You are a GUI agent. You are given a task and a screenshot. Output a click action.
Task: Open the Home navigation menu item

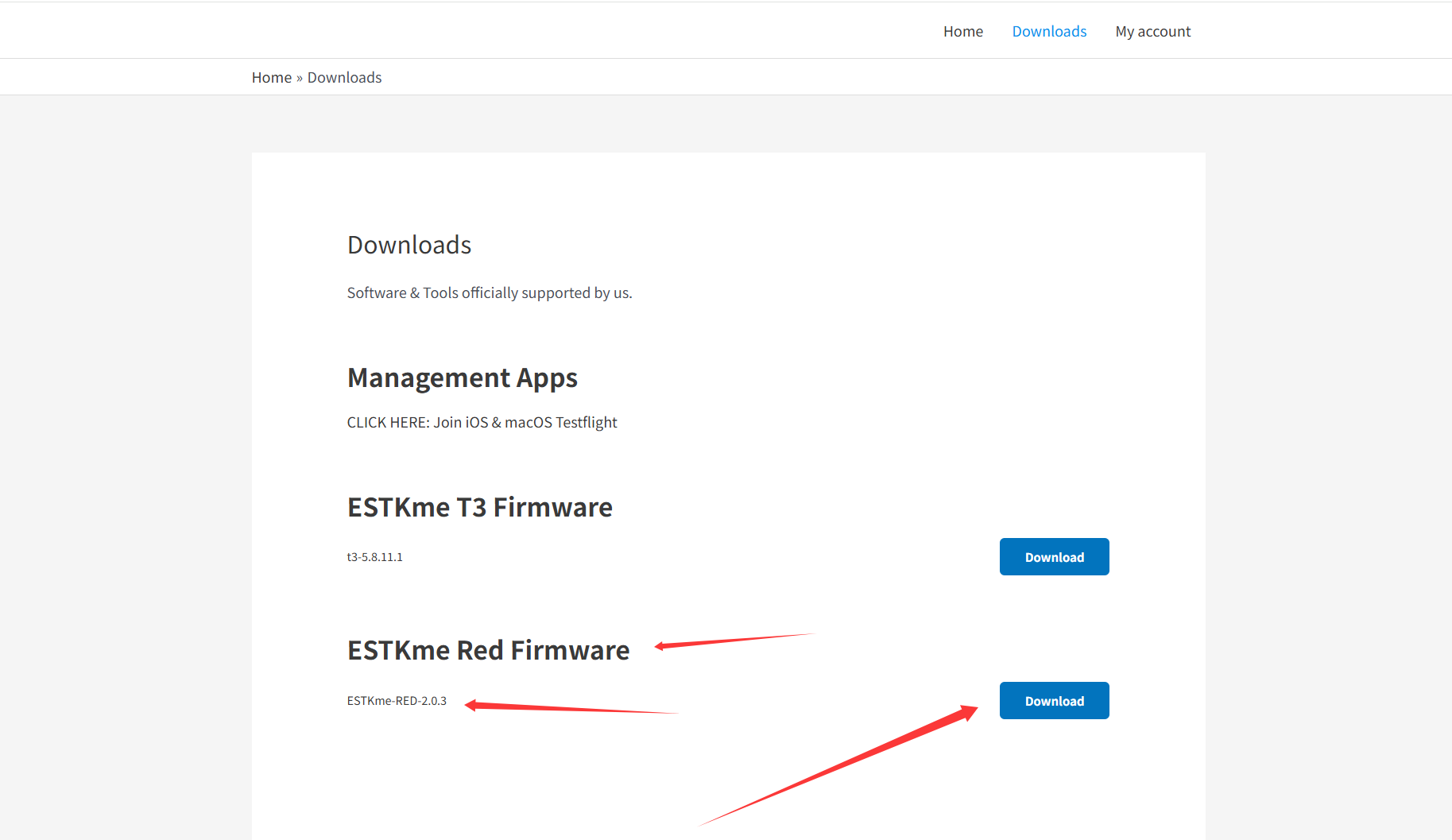tap(962, 32)
